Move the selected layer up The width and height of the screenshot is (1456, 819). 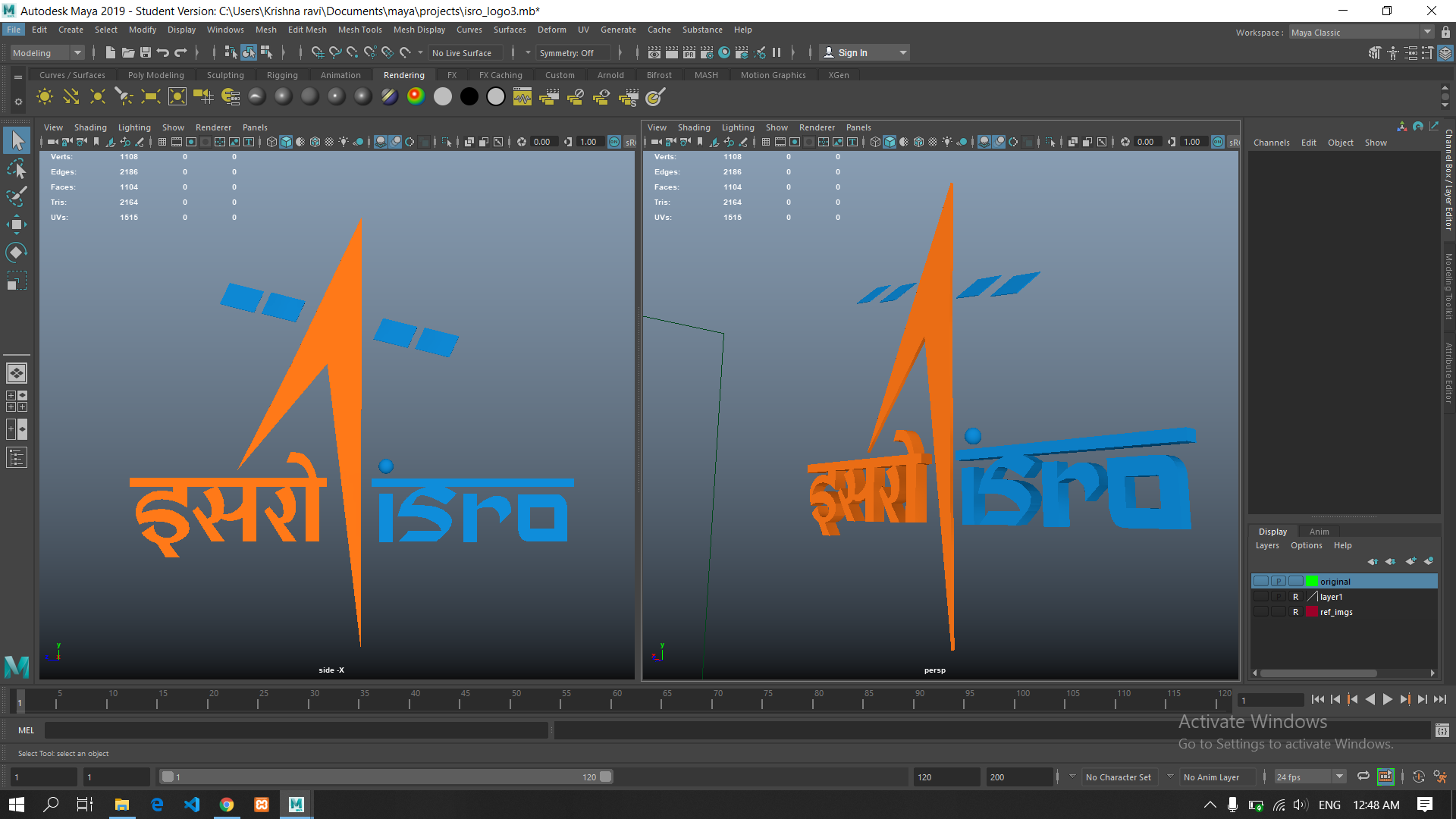coord(1373,561)
